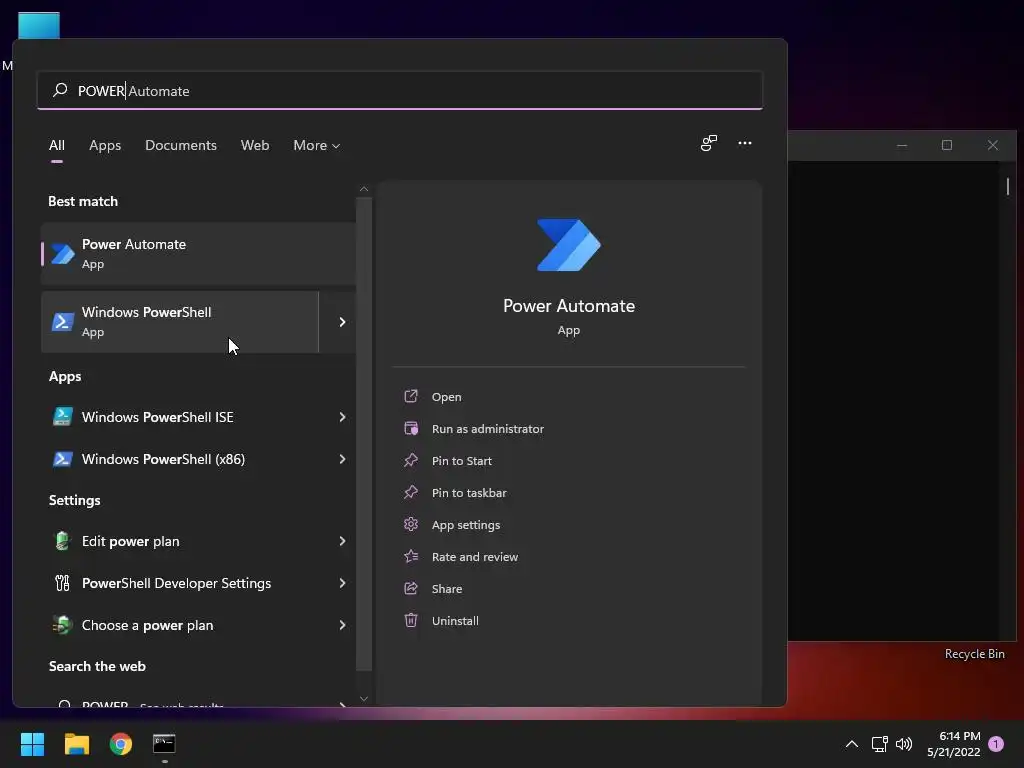
Task: Click the Run as administrator shield icon
Action: tap(411, 428)
